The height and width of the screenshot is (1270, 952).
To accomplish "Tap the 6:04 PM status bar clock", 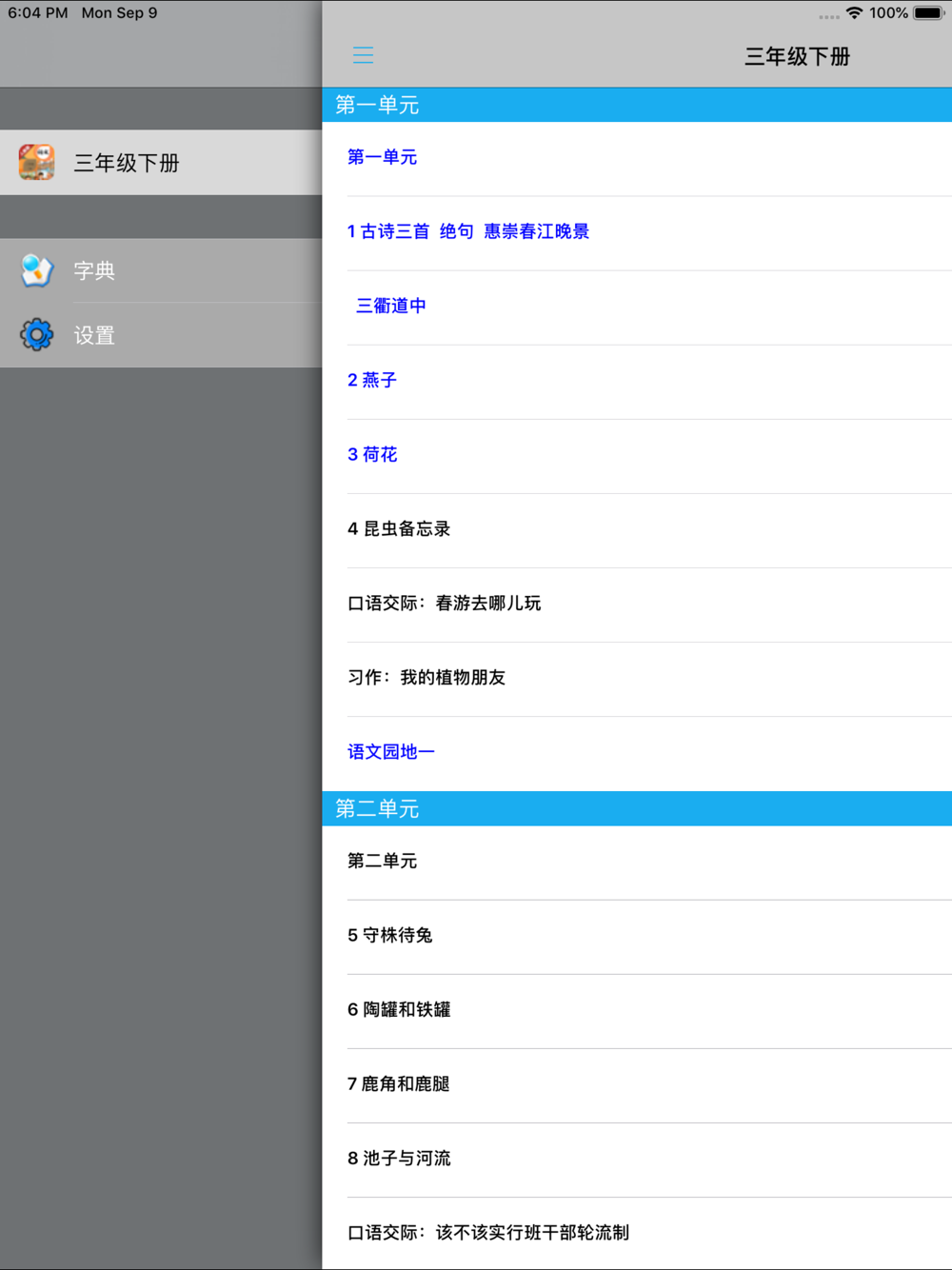I will (38, 13).
